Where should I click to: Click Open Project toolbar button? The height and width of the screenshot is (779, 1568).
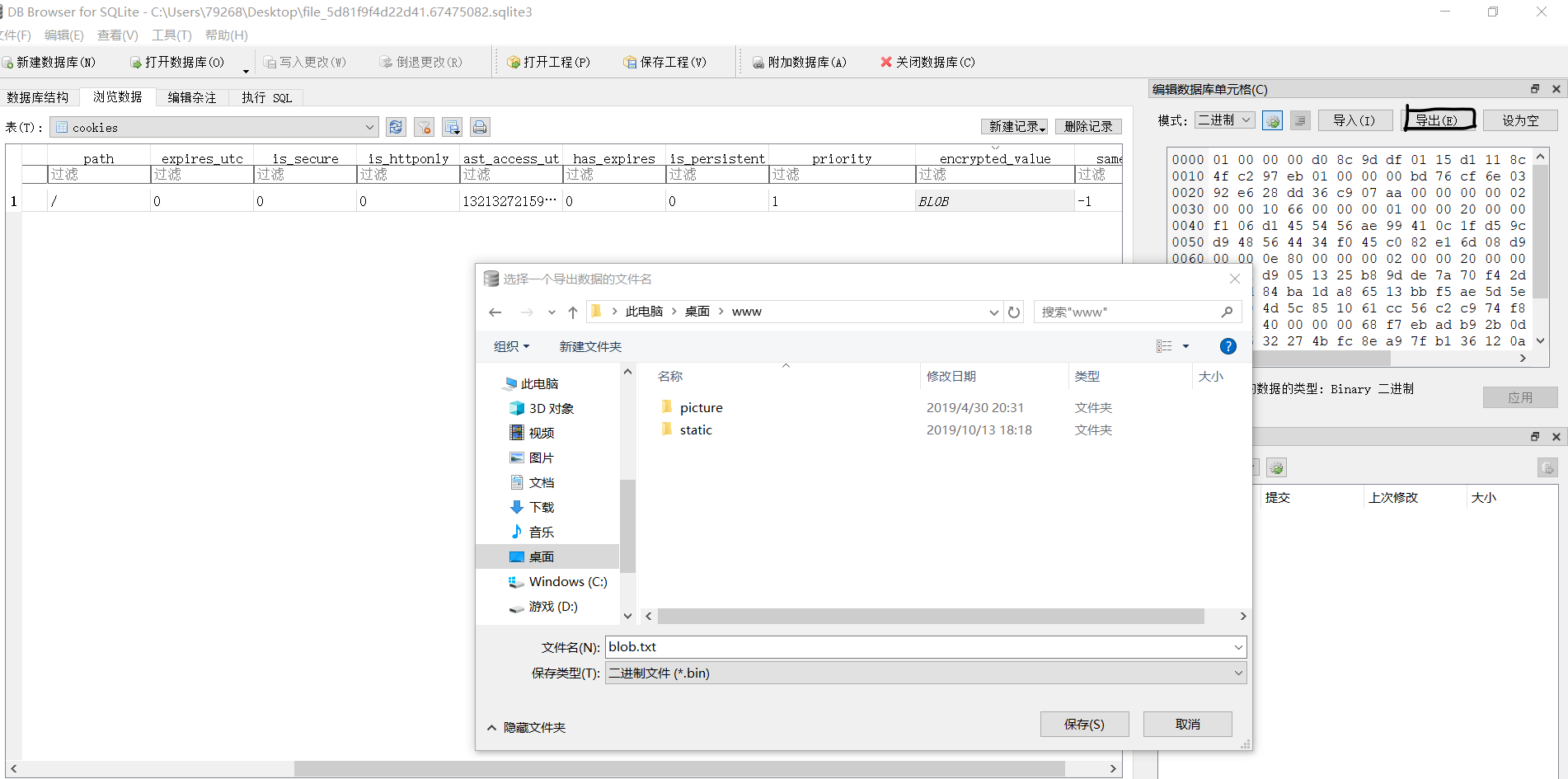(x=549, y=62)
